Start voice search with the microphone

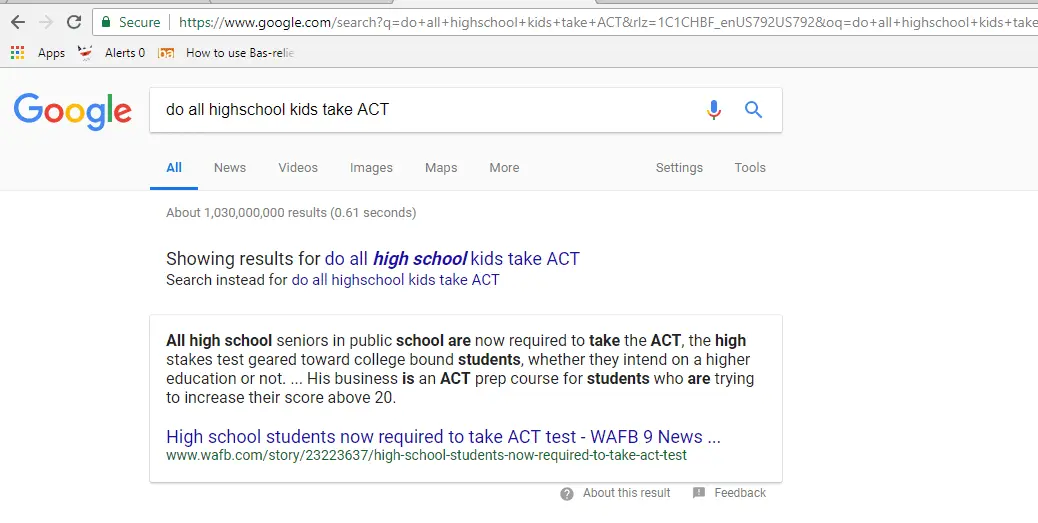pyautogui.click(x=714, y=110)
